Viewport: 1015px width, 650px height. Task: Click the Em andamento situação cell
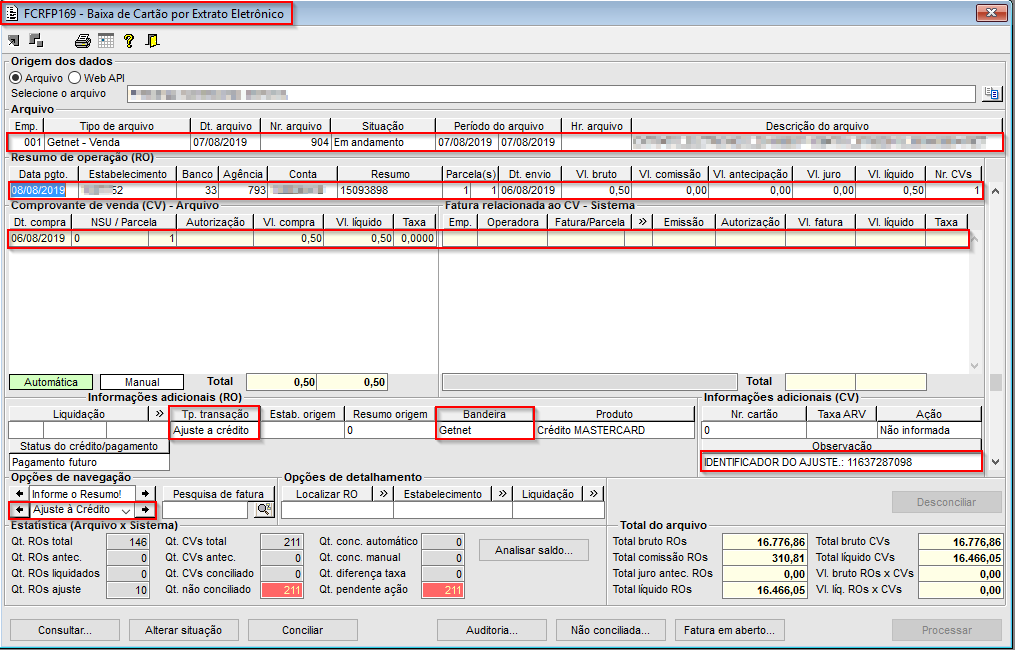point(382,142)
